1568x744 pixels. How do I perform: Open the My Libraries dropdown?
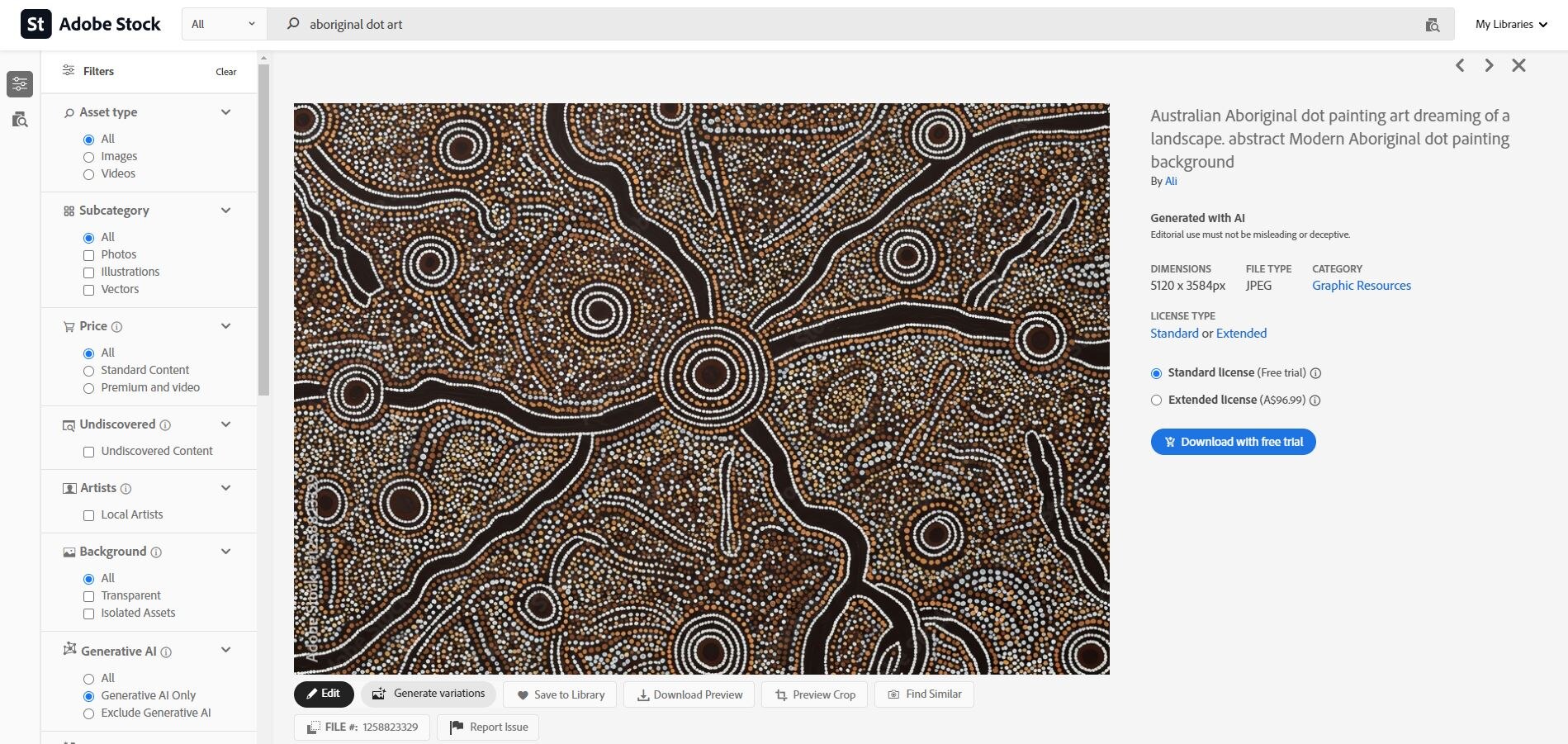click(1509, 24)
